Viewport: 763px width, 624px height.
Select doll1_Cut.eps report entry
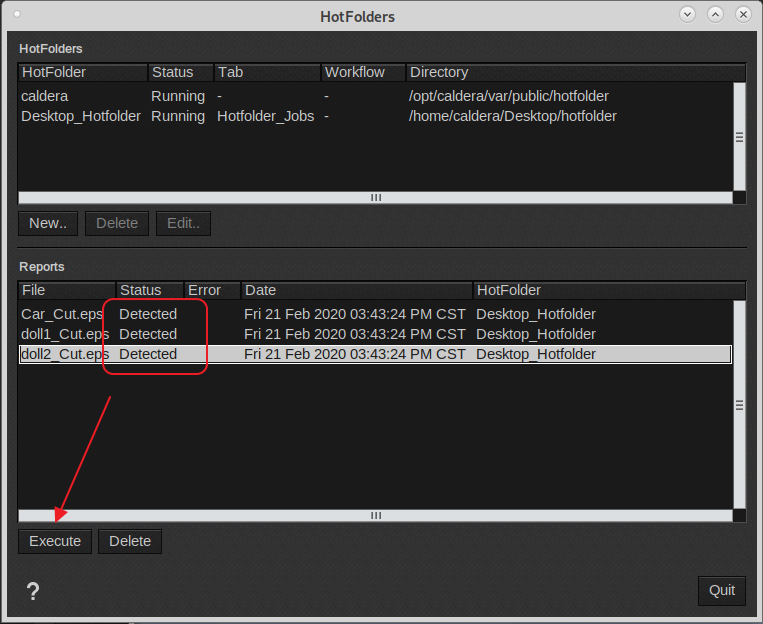(65, 334)
